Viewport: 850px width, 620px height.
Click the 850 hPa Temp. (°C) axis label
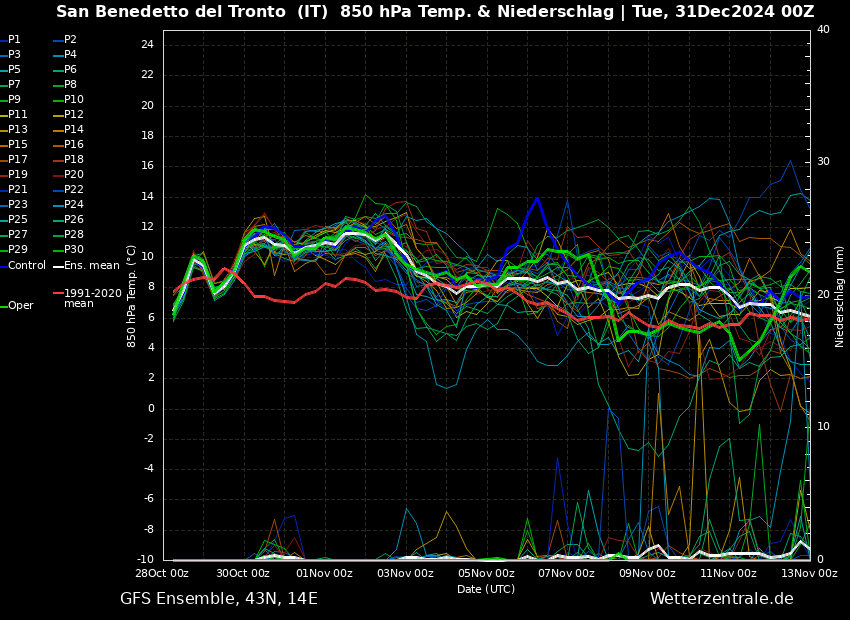click(132, 296)
